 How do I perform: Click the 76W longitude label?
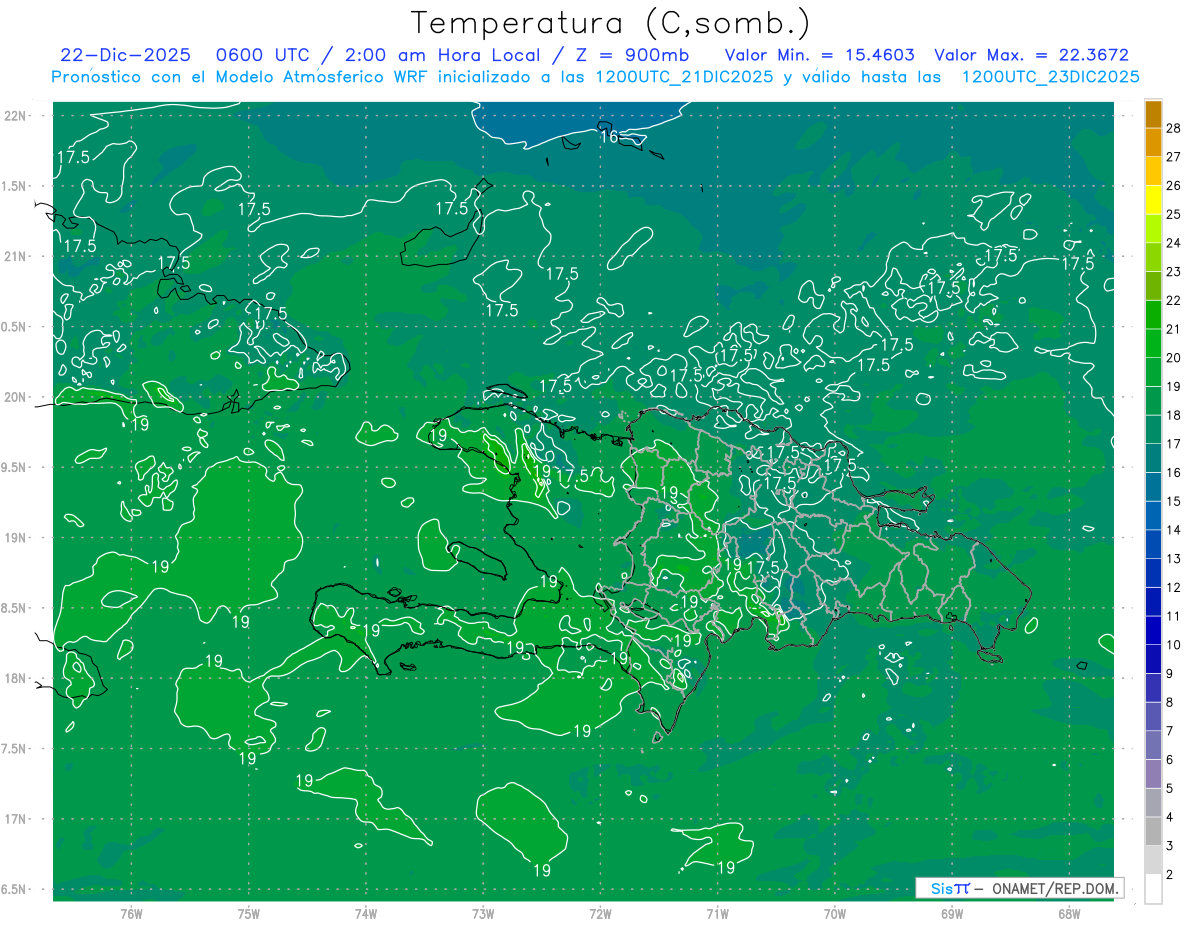click(131, 913)
